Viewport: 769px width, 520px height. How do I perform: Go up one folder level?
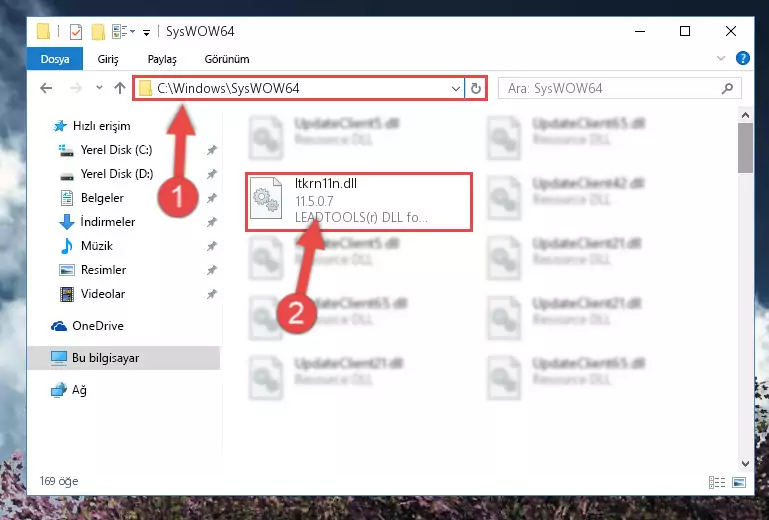[x=120, y=88]
